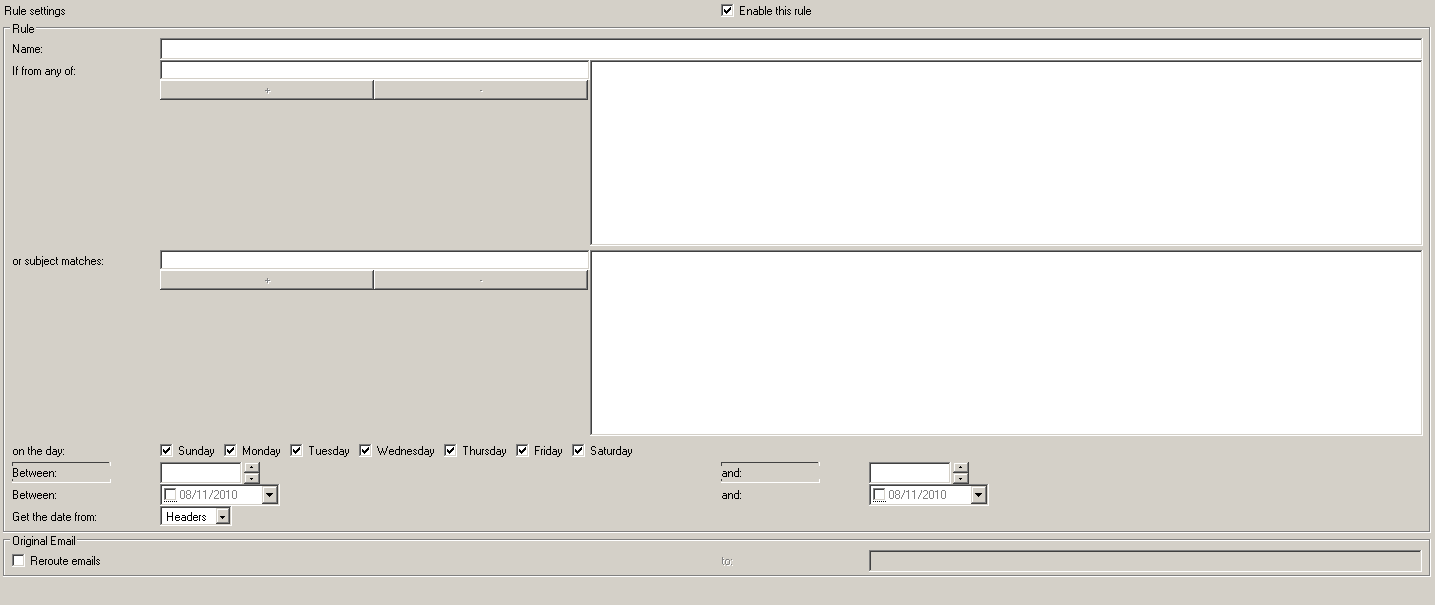Click the 'If from any of' input field

pyautogui.click(x=374, y=70)
